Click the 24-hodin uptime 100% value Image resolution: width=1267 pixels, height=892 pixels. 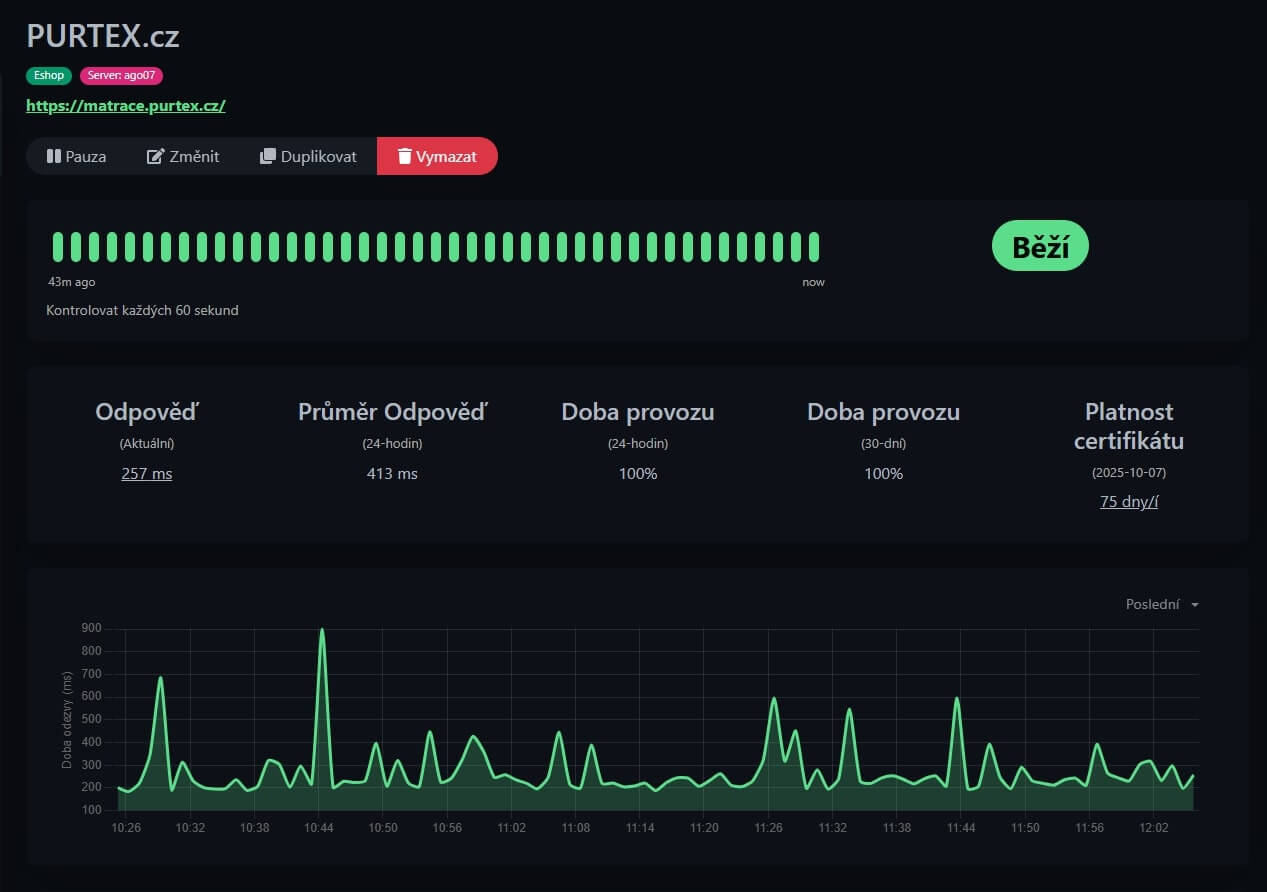[638, 473]
